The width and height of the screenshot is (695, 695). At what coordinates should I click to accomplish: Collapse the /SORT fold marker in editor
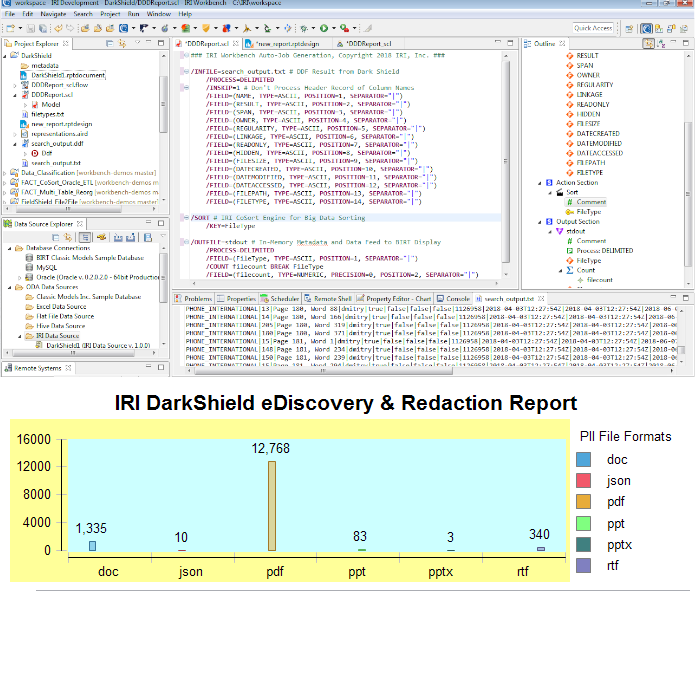point(187,218)
